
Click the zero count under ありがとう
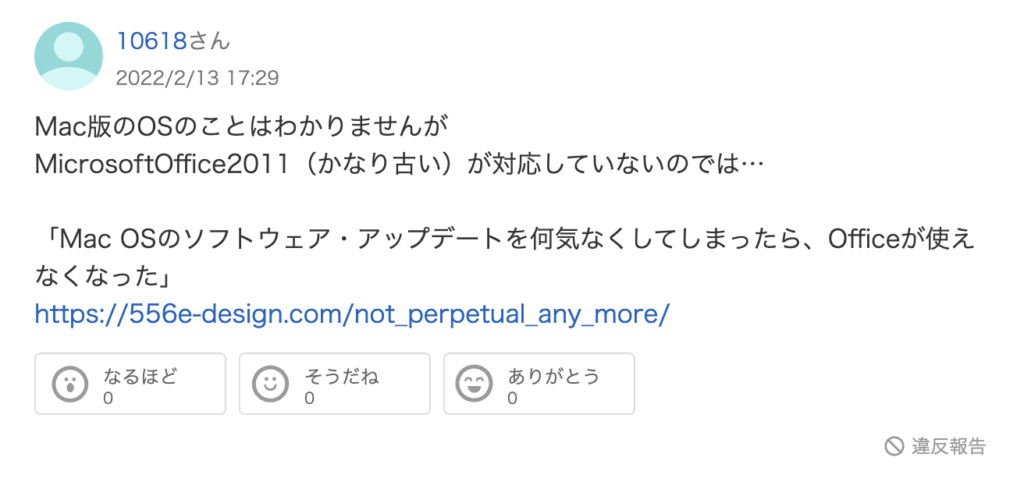(x=513, y=398)
